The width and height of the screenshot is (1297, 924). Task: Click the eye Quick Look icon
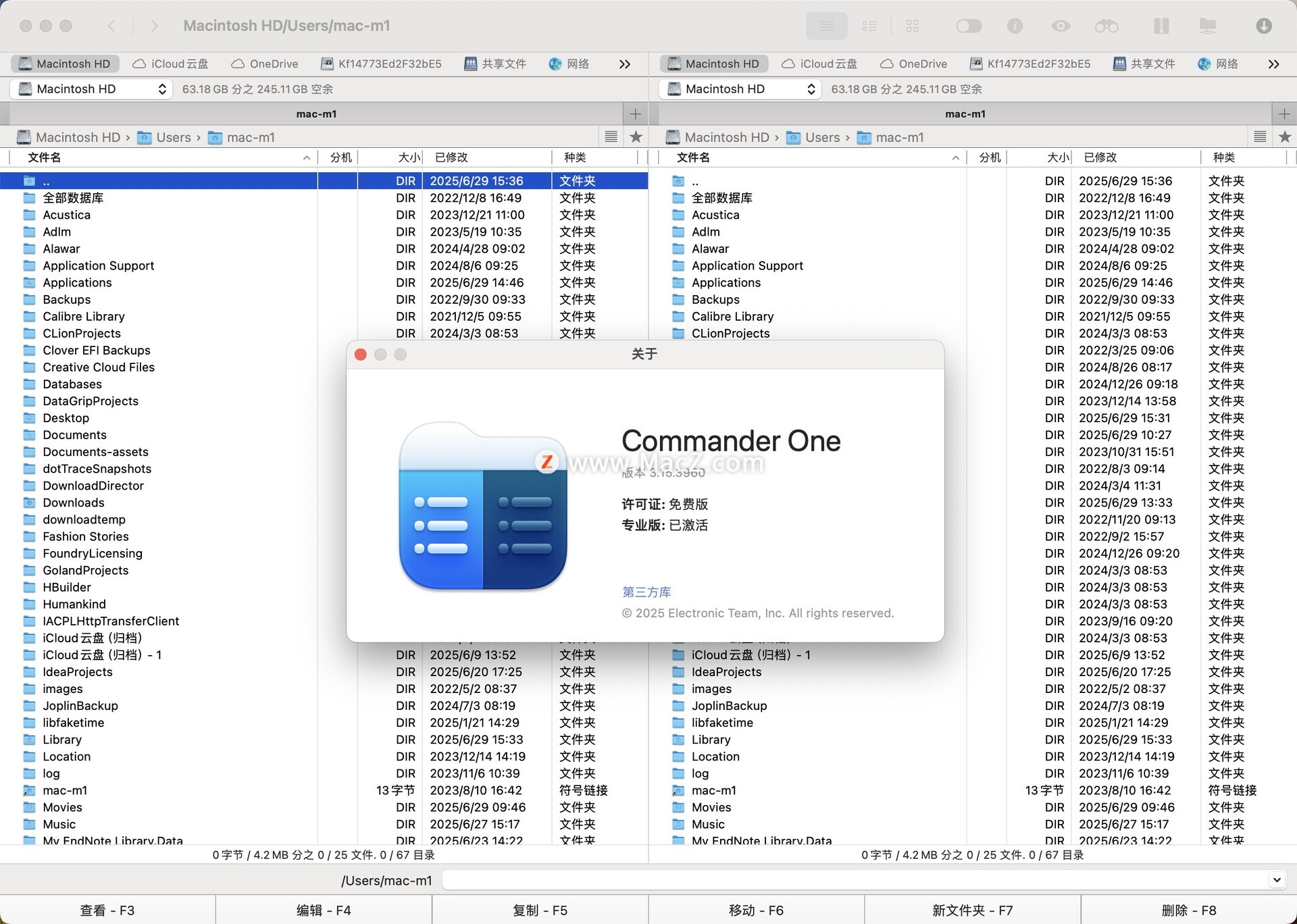[1061, 26]
